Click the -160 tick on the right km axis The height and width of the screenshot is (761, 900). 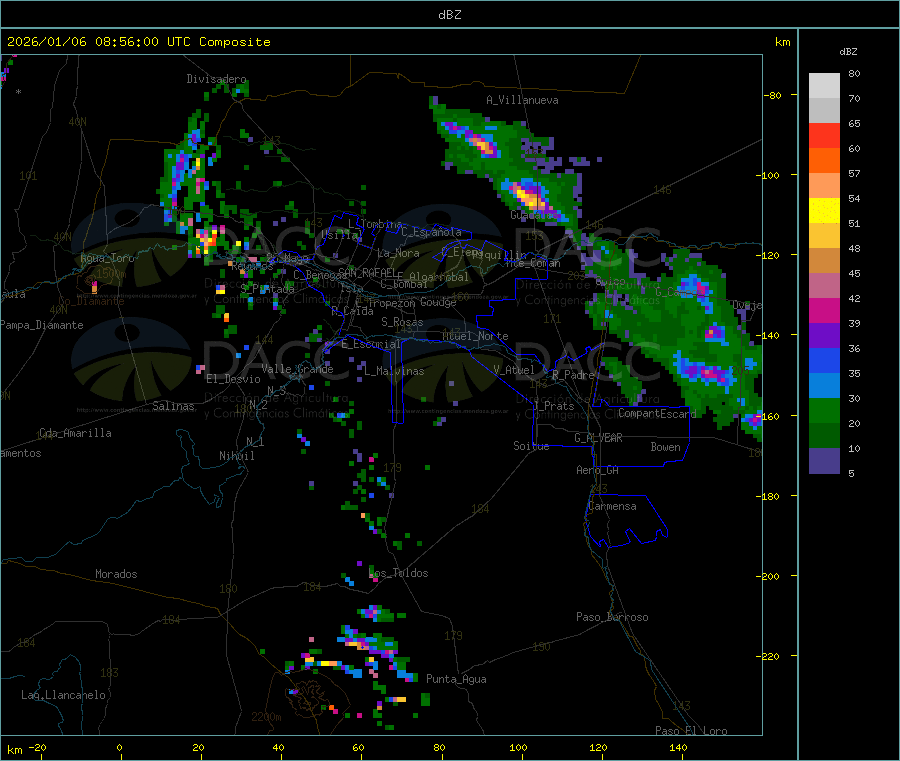[769, 416]
